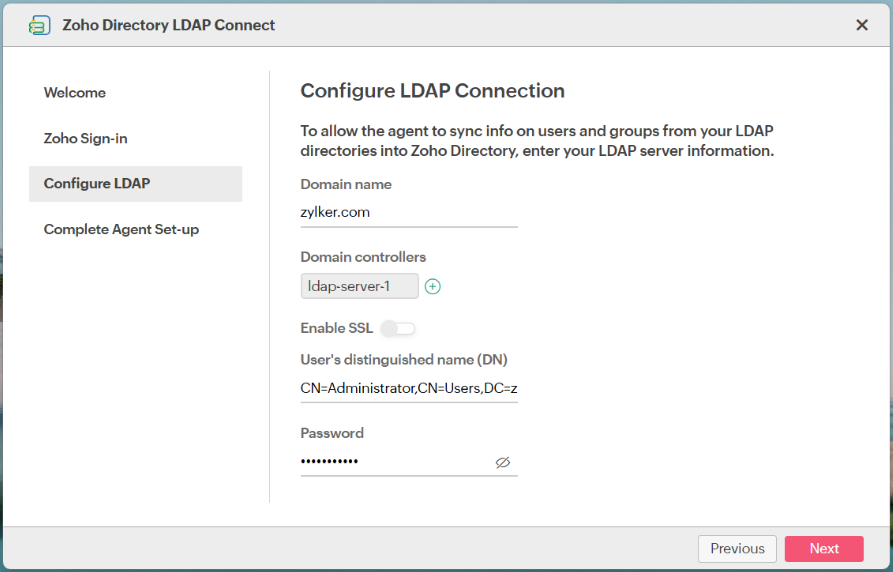This screenshot has width=893, height=572.
Task: Focus the User's distinguished name field
Action: [408, 388]
